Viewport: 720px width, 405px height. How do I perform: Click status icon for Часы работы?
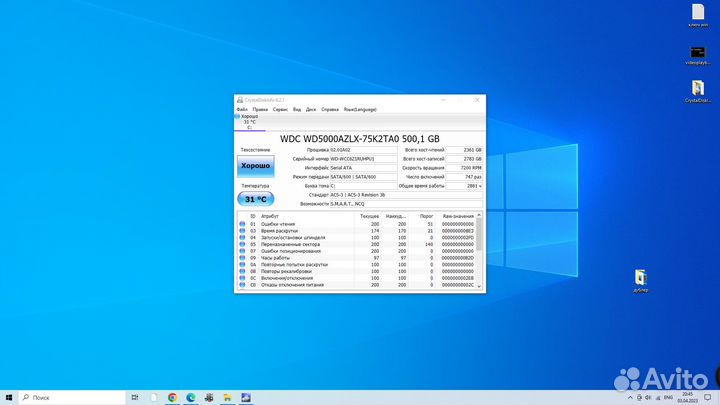242,258
